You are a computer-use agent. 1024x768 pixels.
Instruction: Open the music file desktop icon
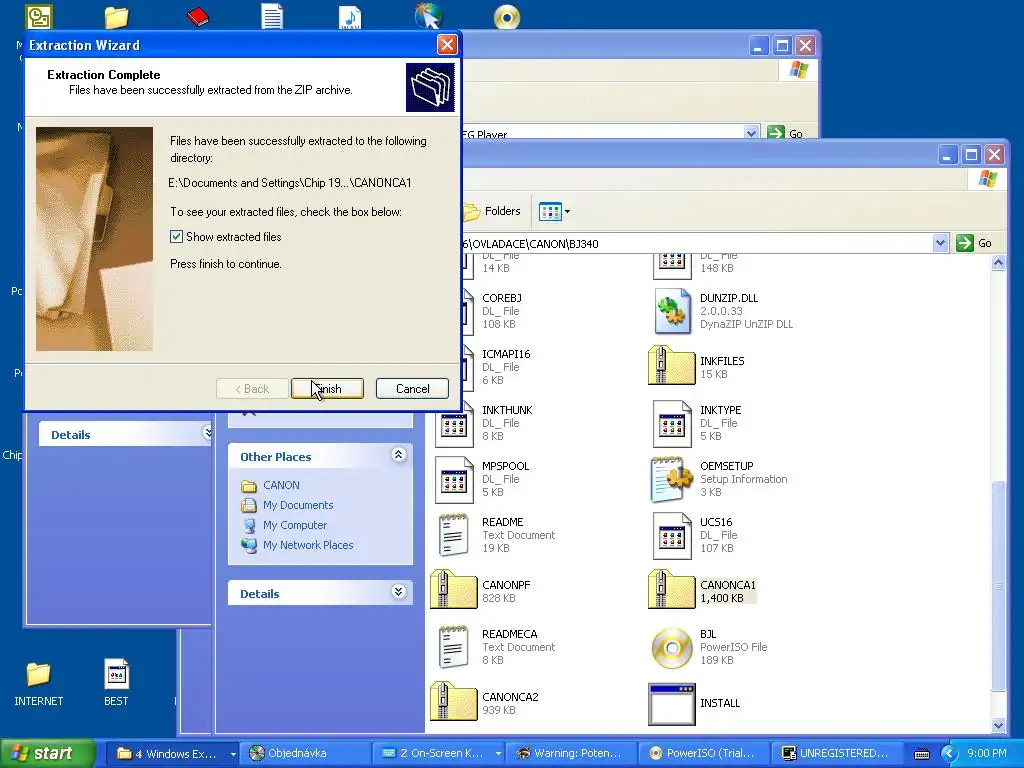pyautogui.click(x=350, y=17)
